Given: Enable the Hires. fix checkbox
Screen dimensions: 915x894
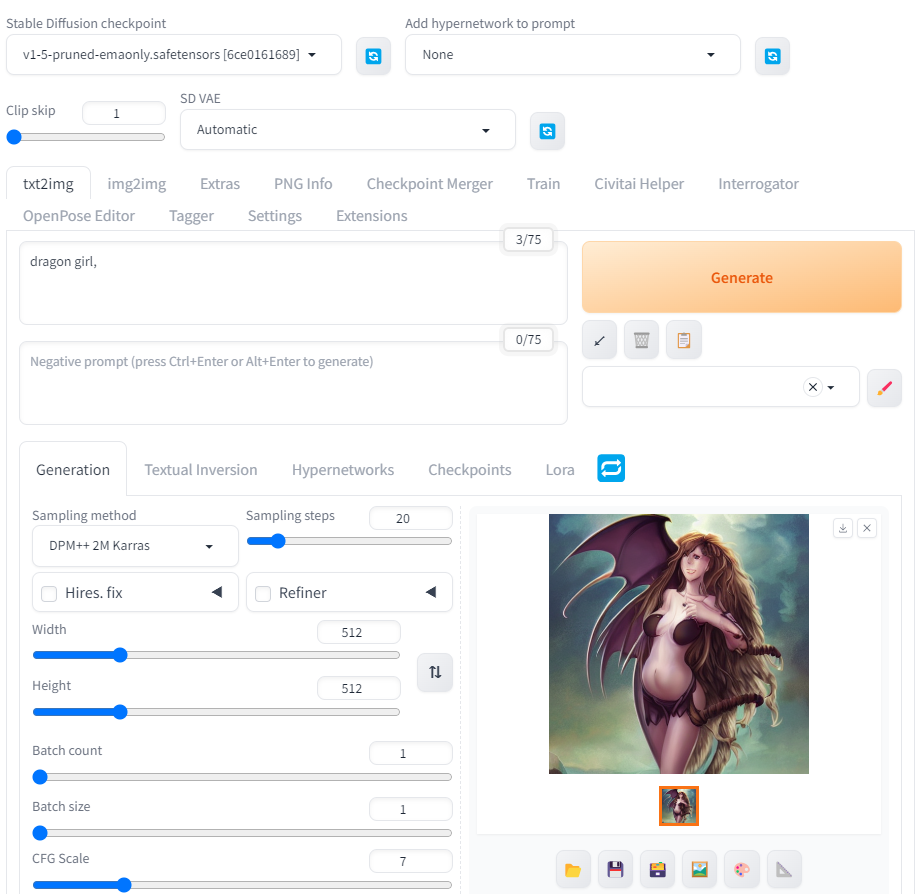Looking at the screenshot, I should click(x=49, y=594).
